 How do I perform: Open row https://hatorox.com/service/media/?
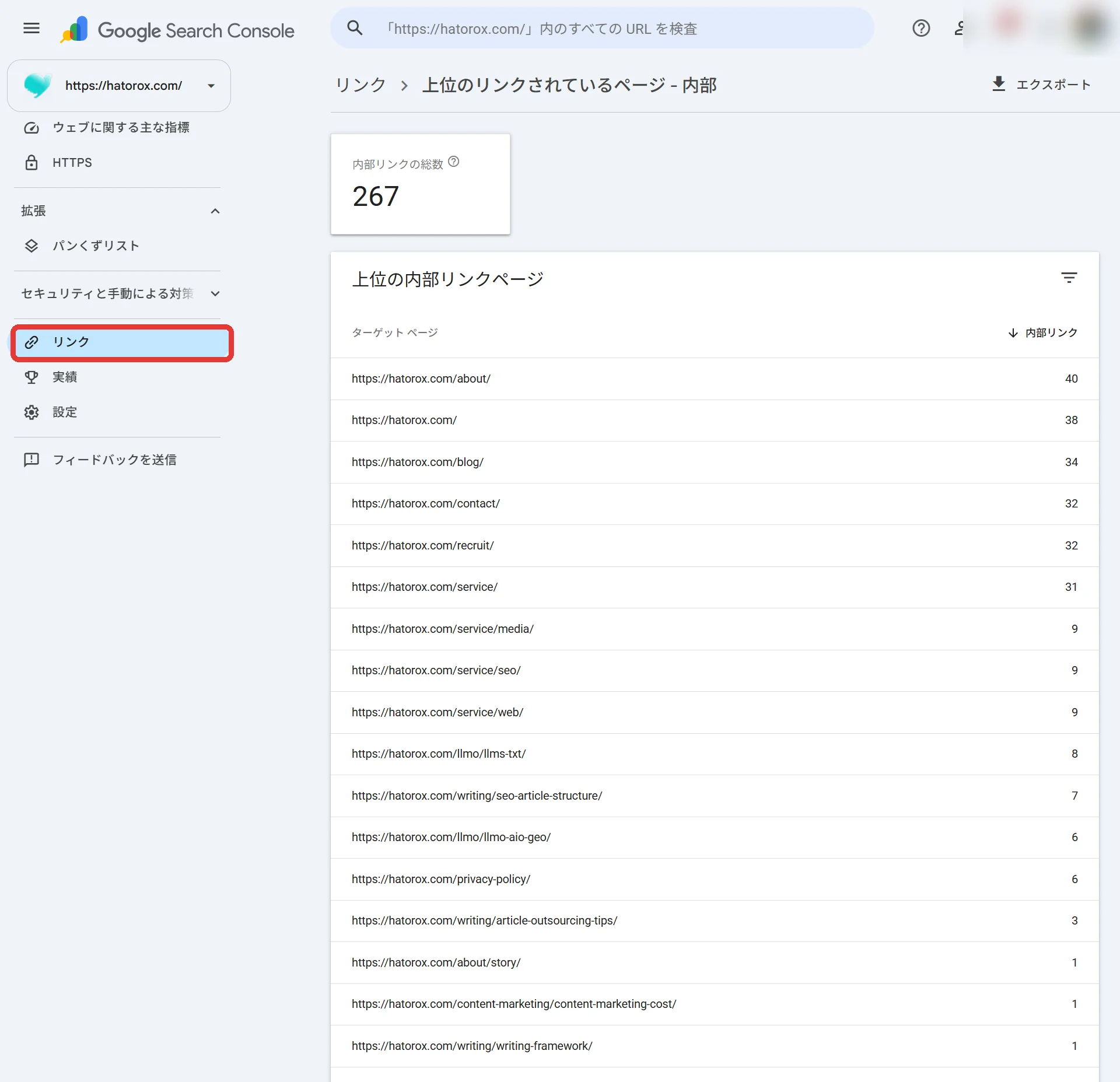pyautogui.click(x=715, y=629)
